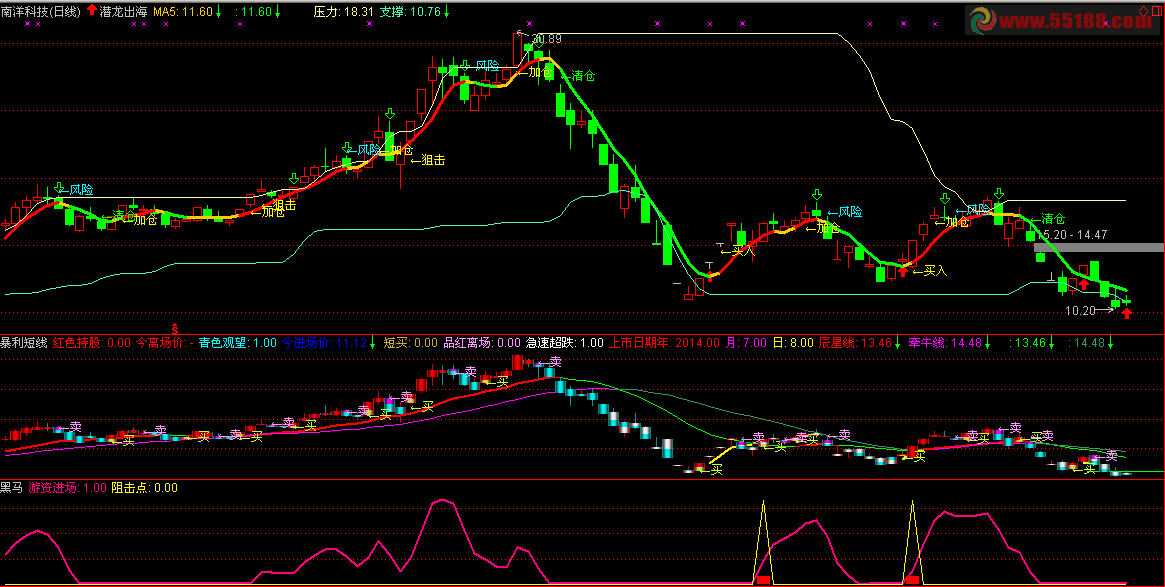
Task: Click right yellow spike's red block in 黑马 panel
Action: [x=912, y=579]
